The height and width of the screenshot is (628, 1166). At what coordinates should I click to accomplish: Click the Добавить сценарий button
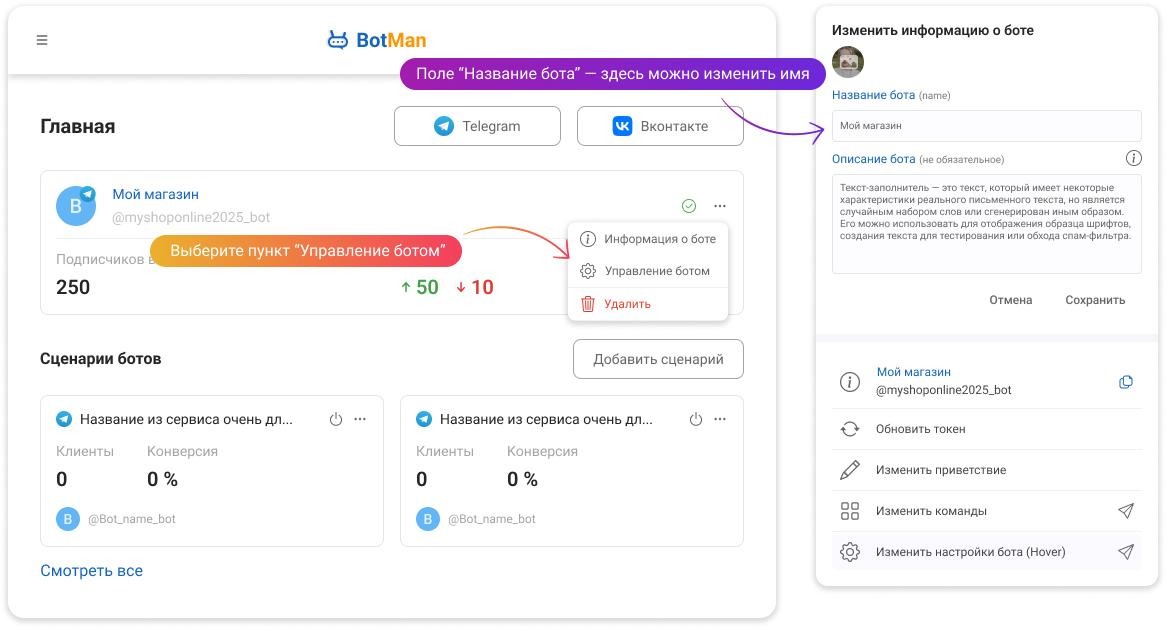point(658,358)
